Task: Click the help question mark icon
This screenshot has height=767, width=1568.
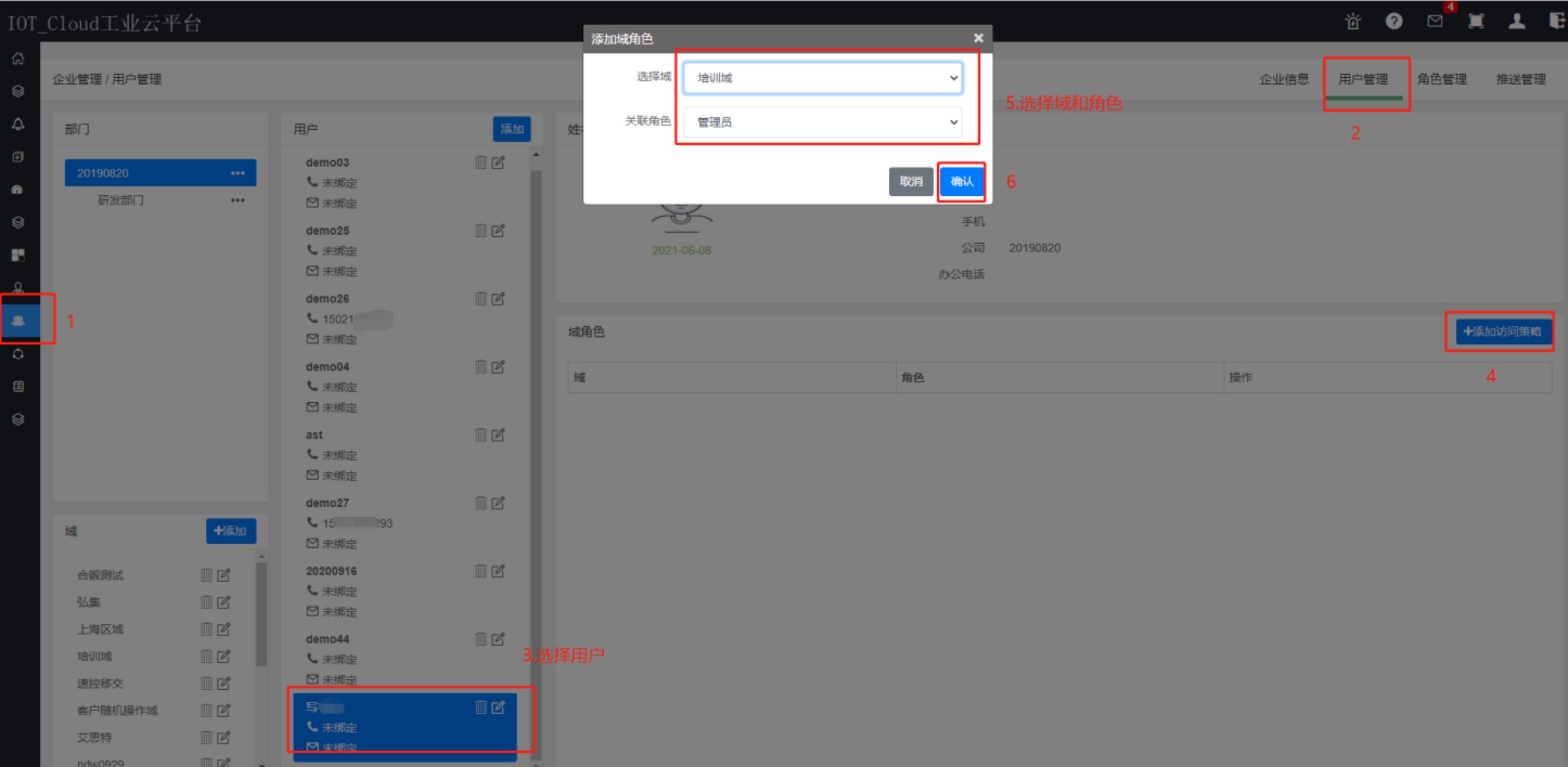Action: (1394, 22)
